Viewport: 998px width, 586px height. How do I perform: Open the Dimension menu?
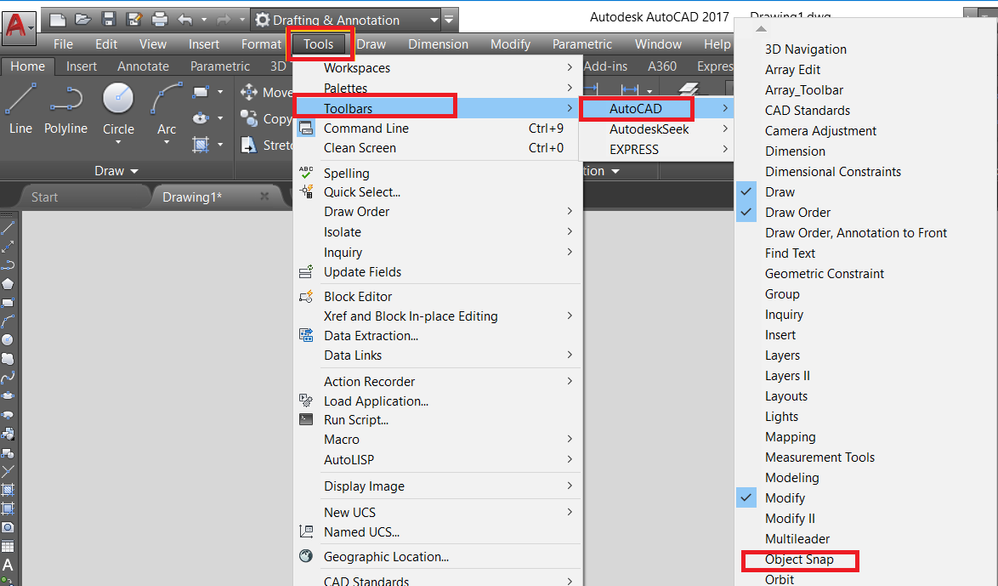coord(438,44)
